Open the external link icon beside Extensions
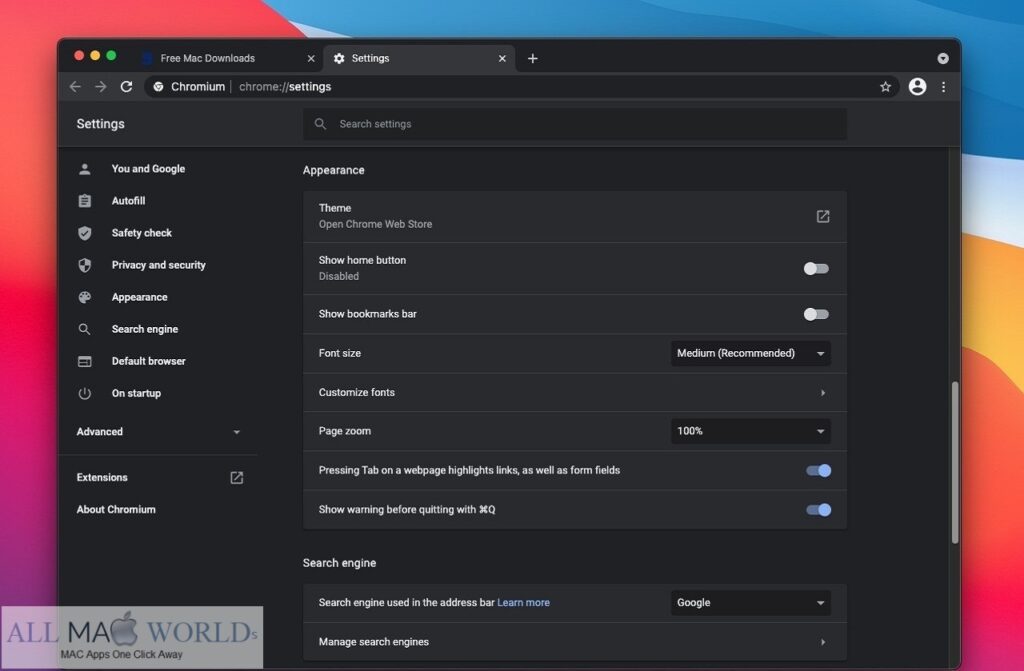The height and width of the screenshot is (671, 1024). click(x=236, y=478)
